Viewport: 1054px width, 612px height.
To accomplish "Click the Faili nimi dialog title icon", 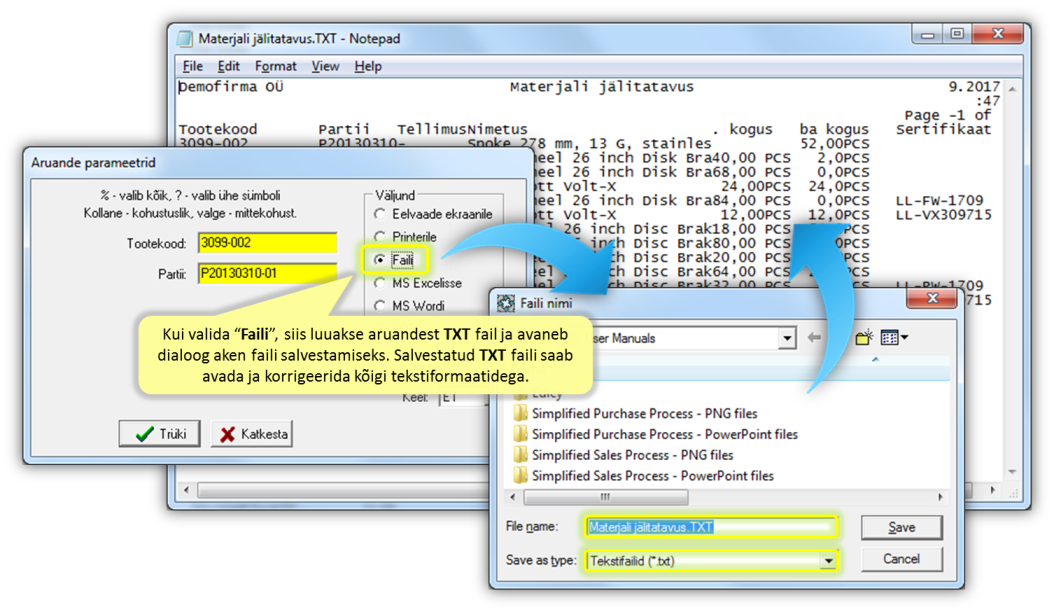I will point(505,303).
